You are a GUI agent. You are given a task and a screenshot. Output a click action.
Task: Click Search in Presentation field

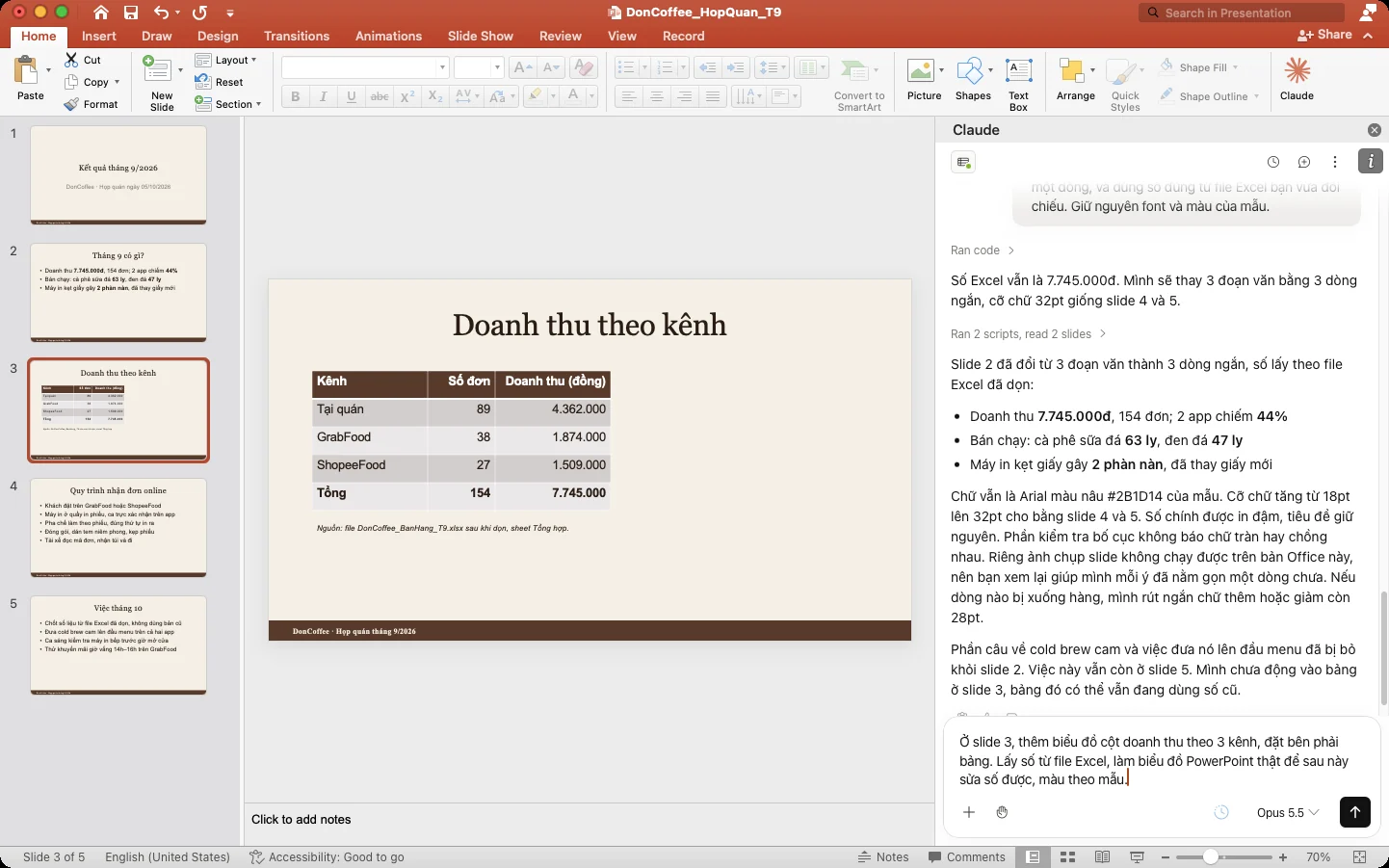click(1242, 13)
